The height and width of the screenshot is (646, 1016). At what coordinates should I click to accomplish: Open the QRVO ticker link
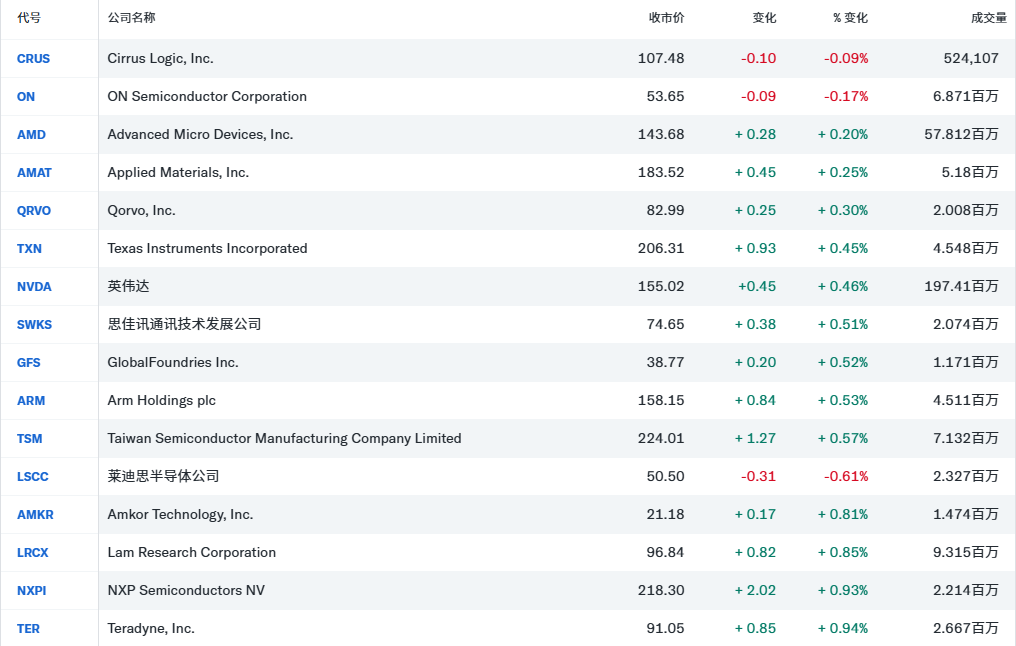[x=34, y=211]
